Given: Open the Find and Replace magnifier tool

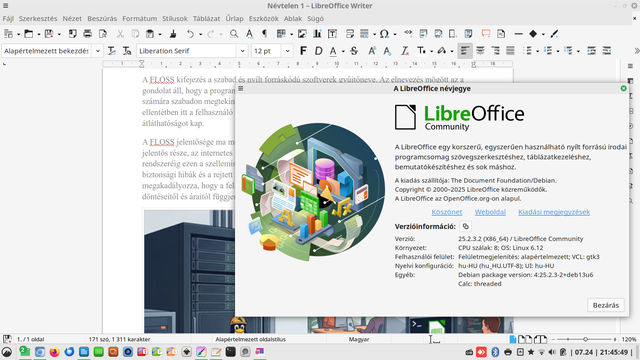Looking at the screenshot, I should pos(234,34).
